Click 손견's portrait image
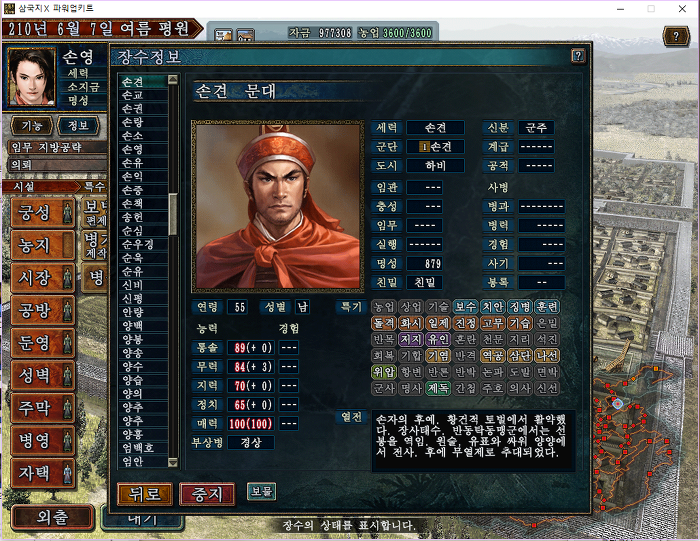 click(278, 206)
